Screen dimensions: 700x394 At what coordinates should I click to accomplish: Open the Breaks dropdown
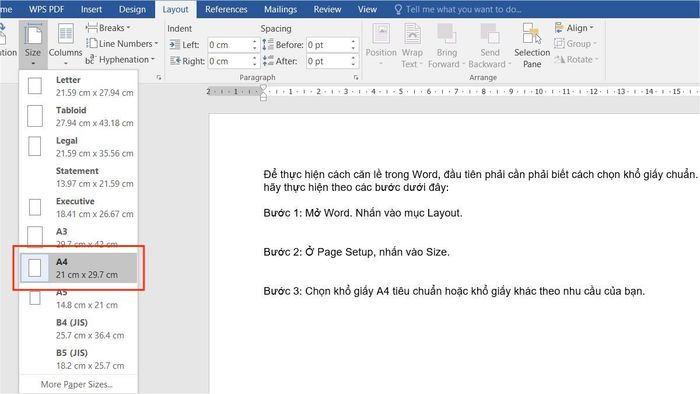pos(108,28)
